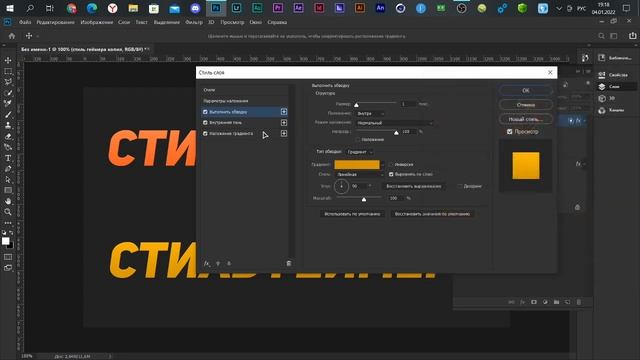Open the Blend Mode dropdown

[394, 123]
